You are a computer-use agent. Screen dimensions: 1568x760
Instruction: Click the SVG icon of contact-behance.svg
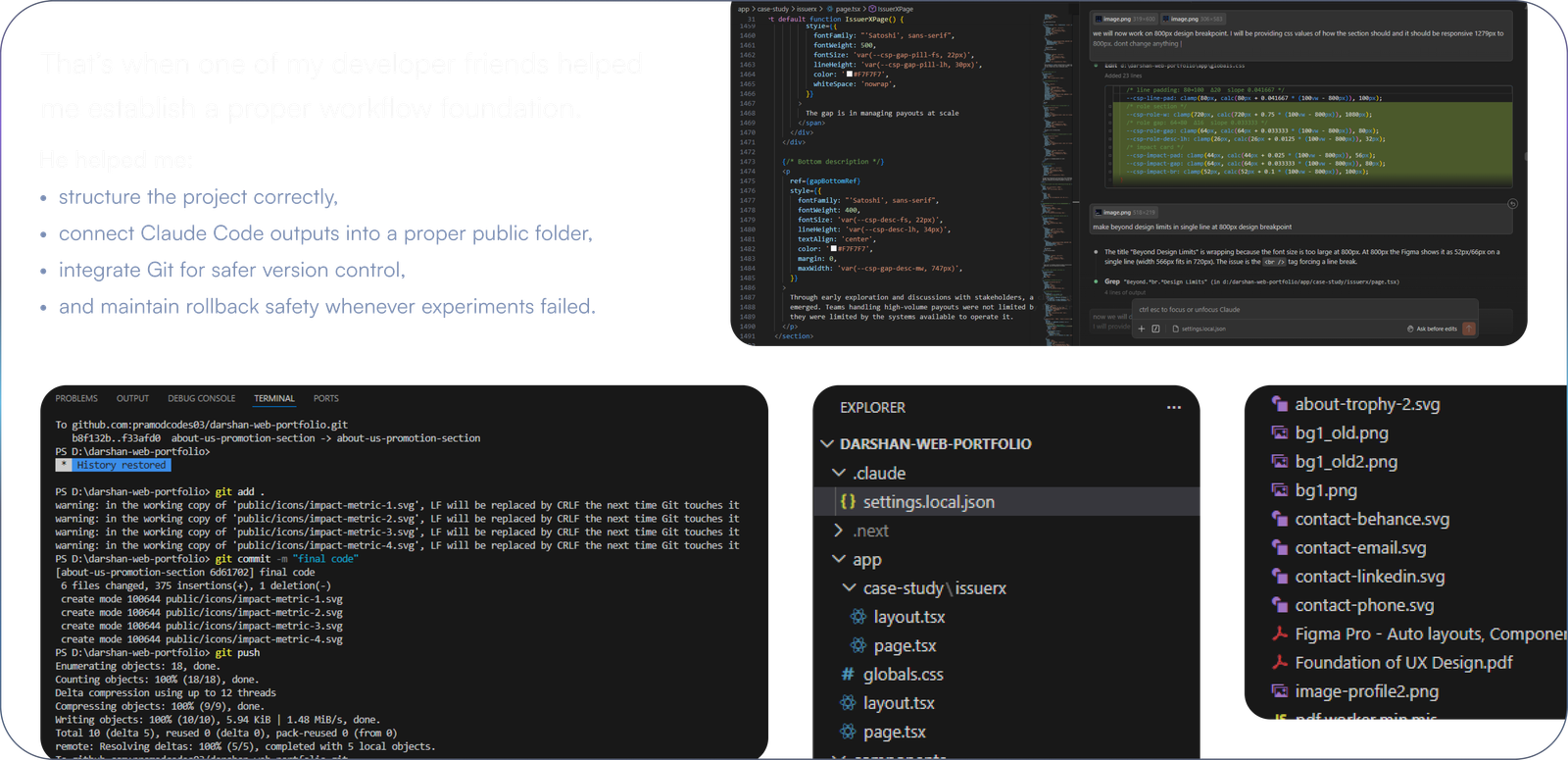[x=1279, y=519]
